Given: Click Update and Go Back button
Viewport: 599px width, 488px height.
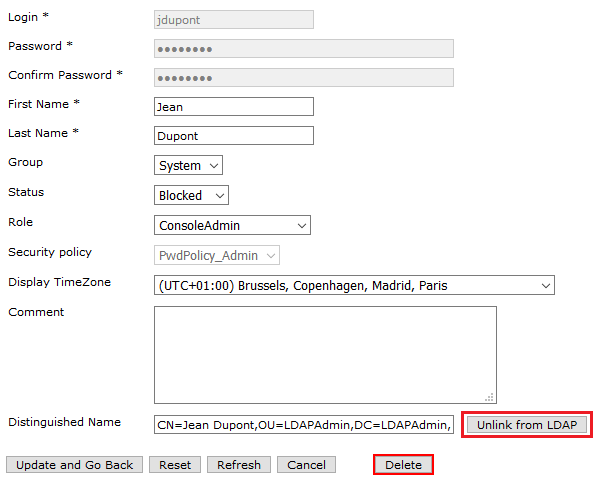Looking at the screenshot, I should click(74, 465).
